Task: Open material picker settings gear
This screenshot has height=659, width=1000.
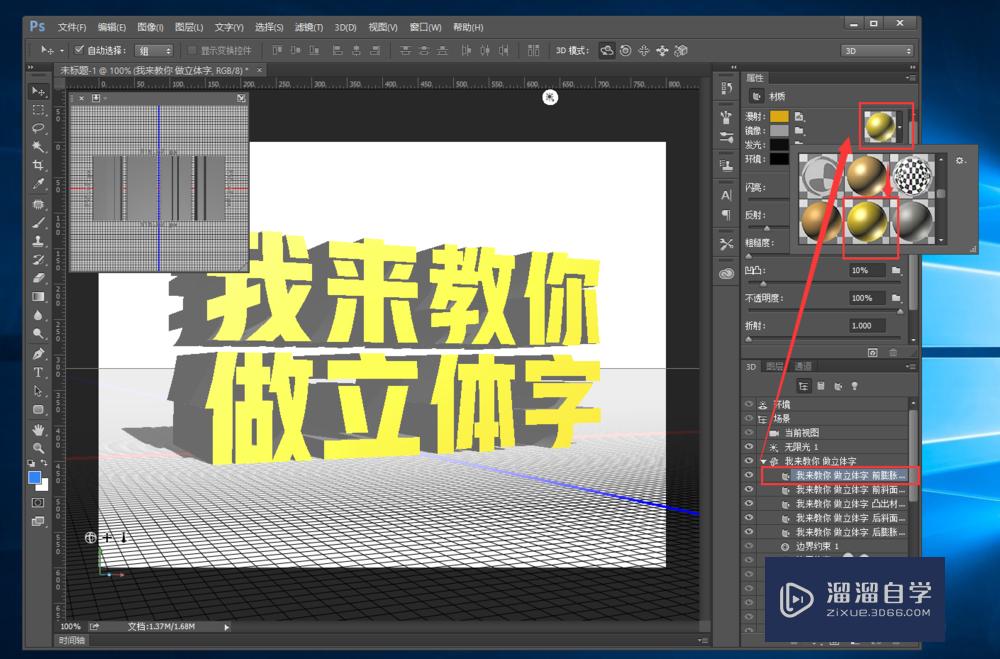Action: click(960, 161)
